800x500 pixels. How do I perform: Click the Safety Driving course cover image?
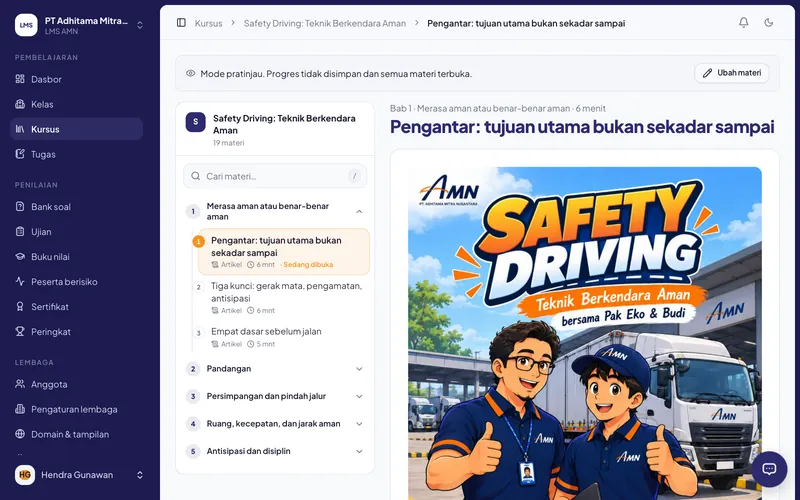tap(585, 333)
